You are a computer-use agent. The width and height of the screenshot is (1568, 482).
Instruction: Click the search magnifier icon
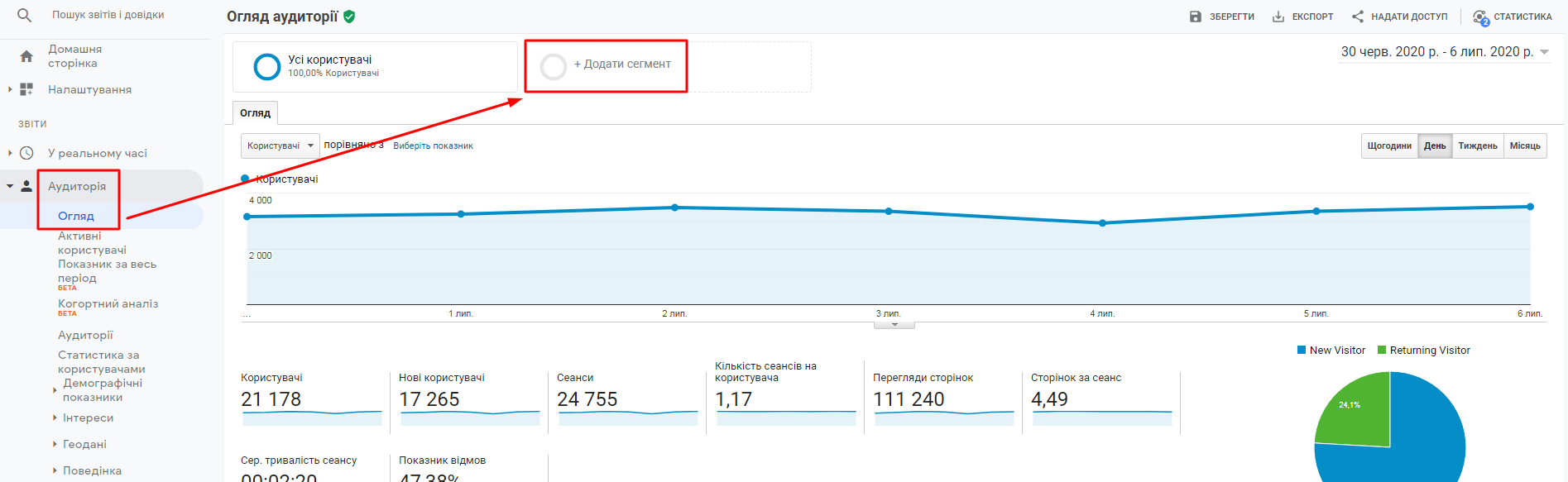click(25, 15)
